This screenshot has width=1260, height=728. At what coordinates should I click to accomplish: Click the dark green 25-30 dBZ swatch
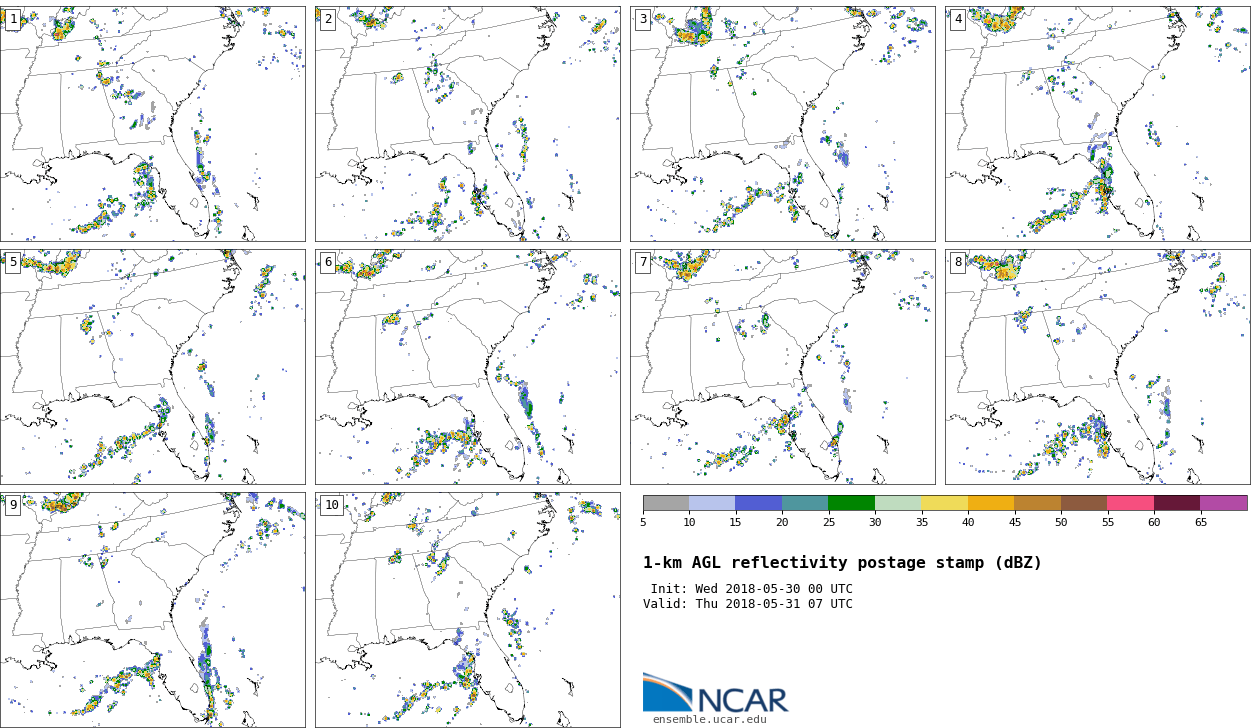[x=852, y=503]
